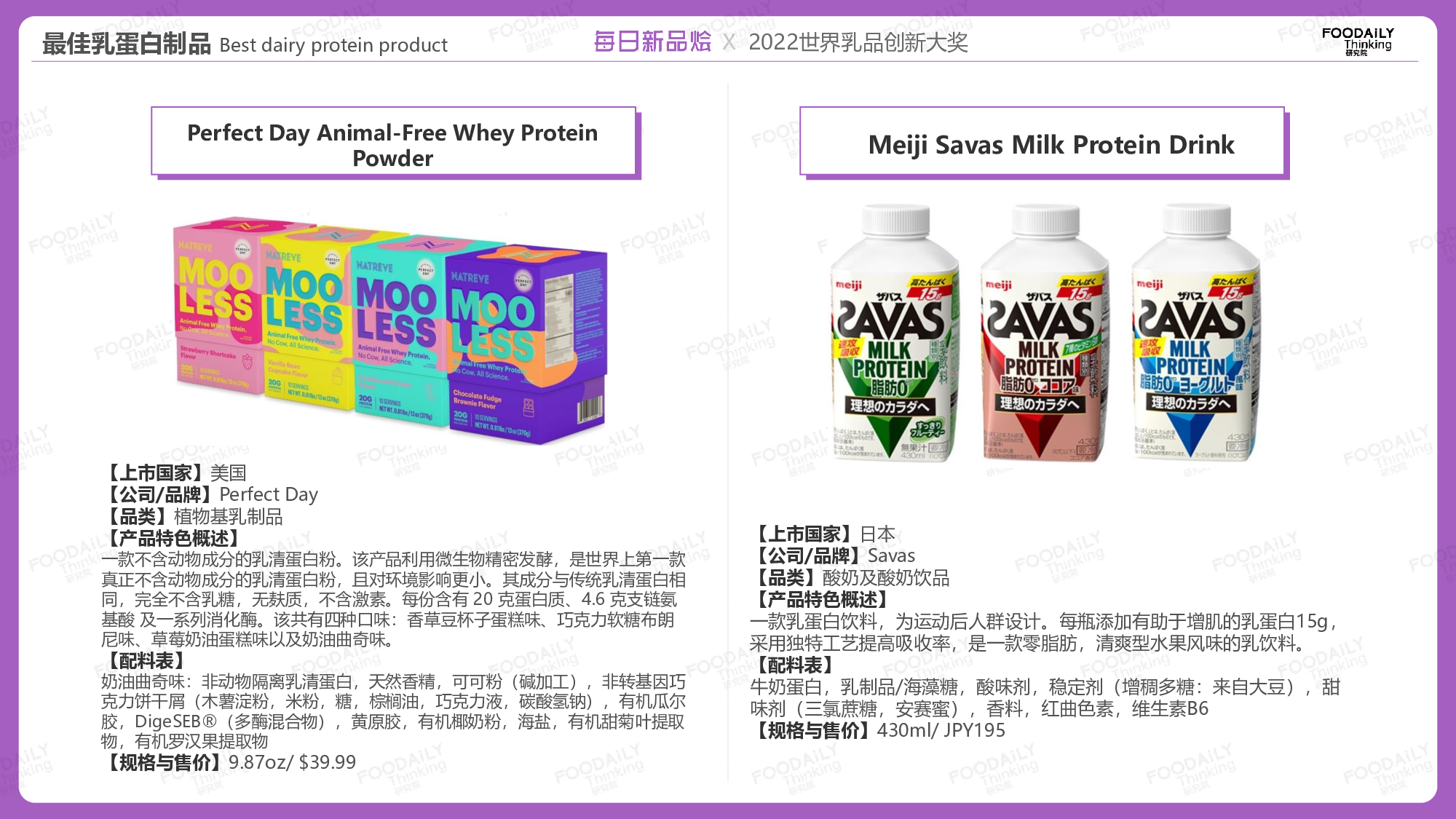Click the $39.99 price line

coord(229,762)
